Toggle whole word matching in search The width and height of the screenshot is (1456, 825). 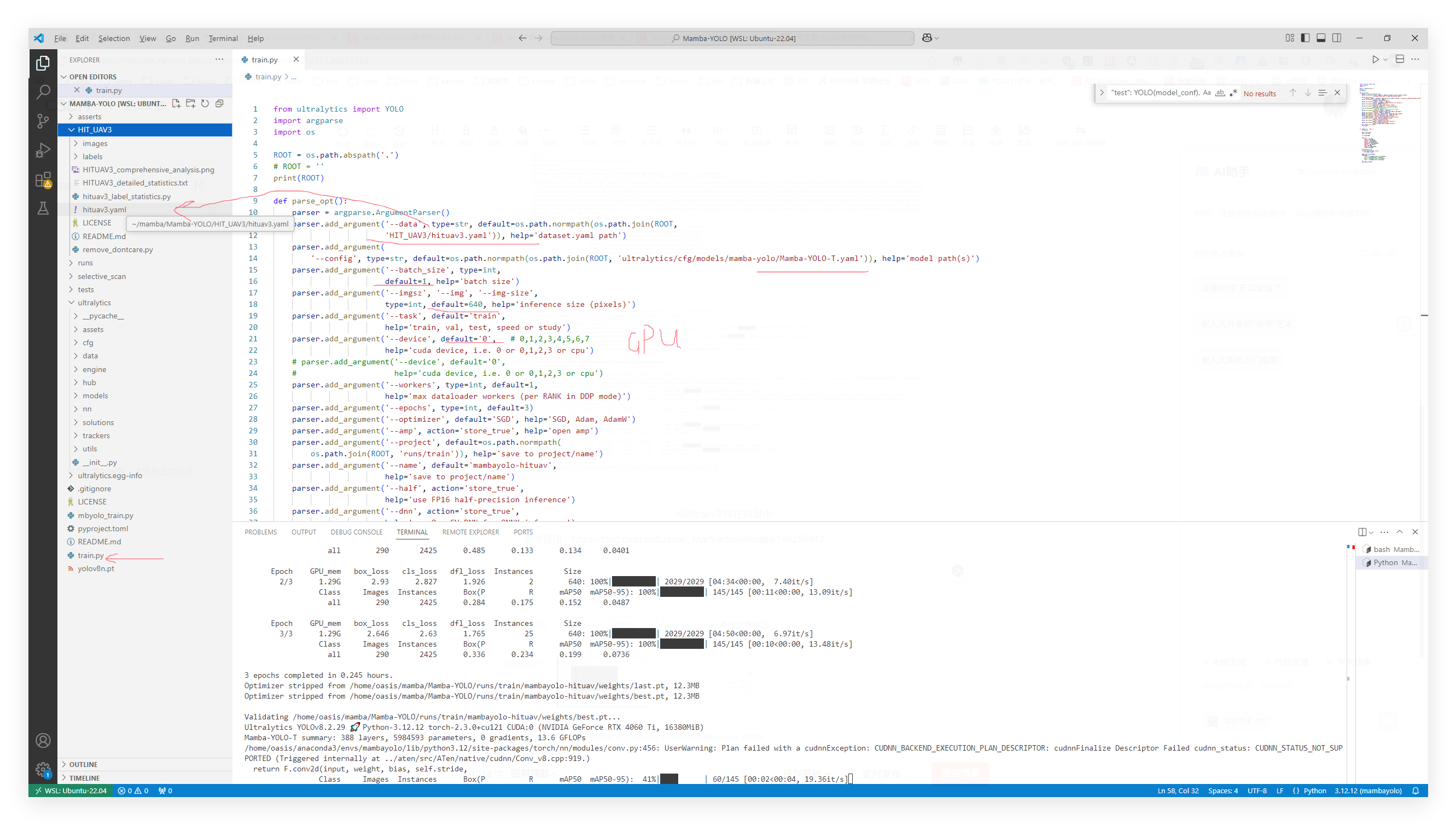pyautogui.click(x=1220, y=92)
